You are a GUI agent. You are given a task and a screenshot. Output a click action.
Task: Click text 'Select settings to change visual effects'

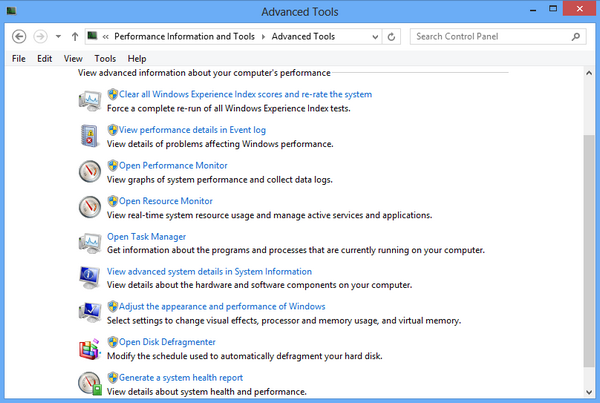[x=183, y=320]
